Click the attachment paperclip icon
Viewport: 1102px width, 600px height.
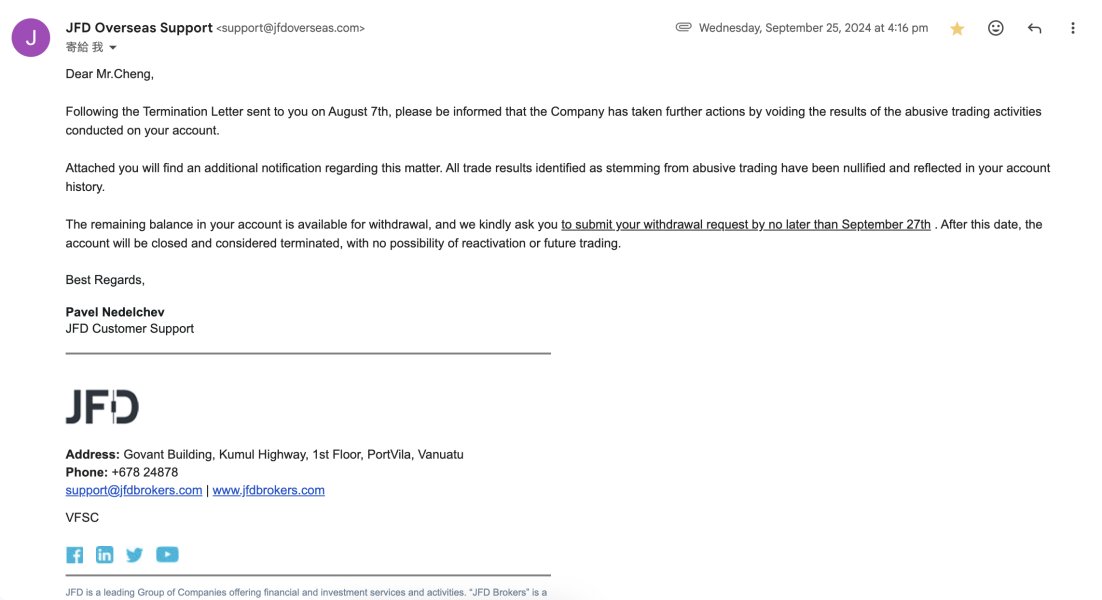683,27
